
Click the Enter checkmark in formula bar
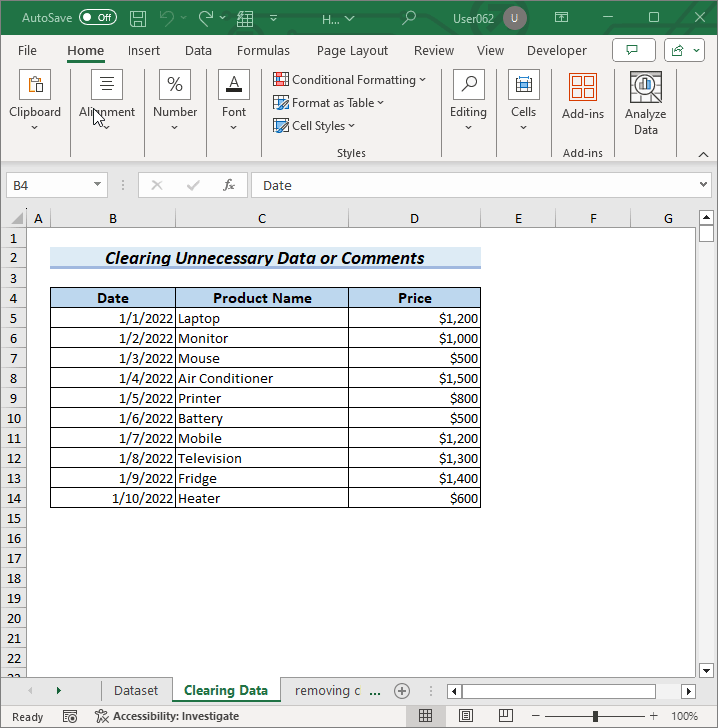(193, 186)
